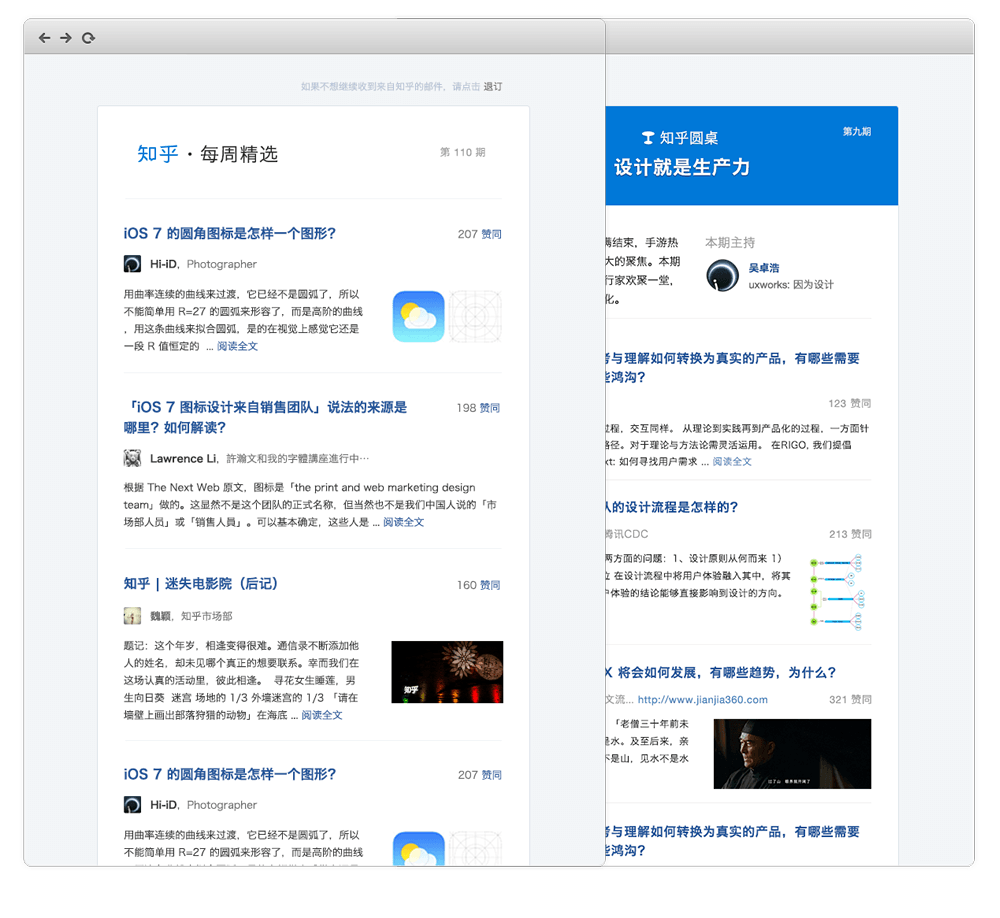Click the 198 赞同 vote count
1000x918 pixels.
pyautogui.click(x=478, y=408)
